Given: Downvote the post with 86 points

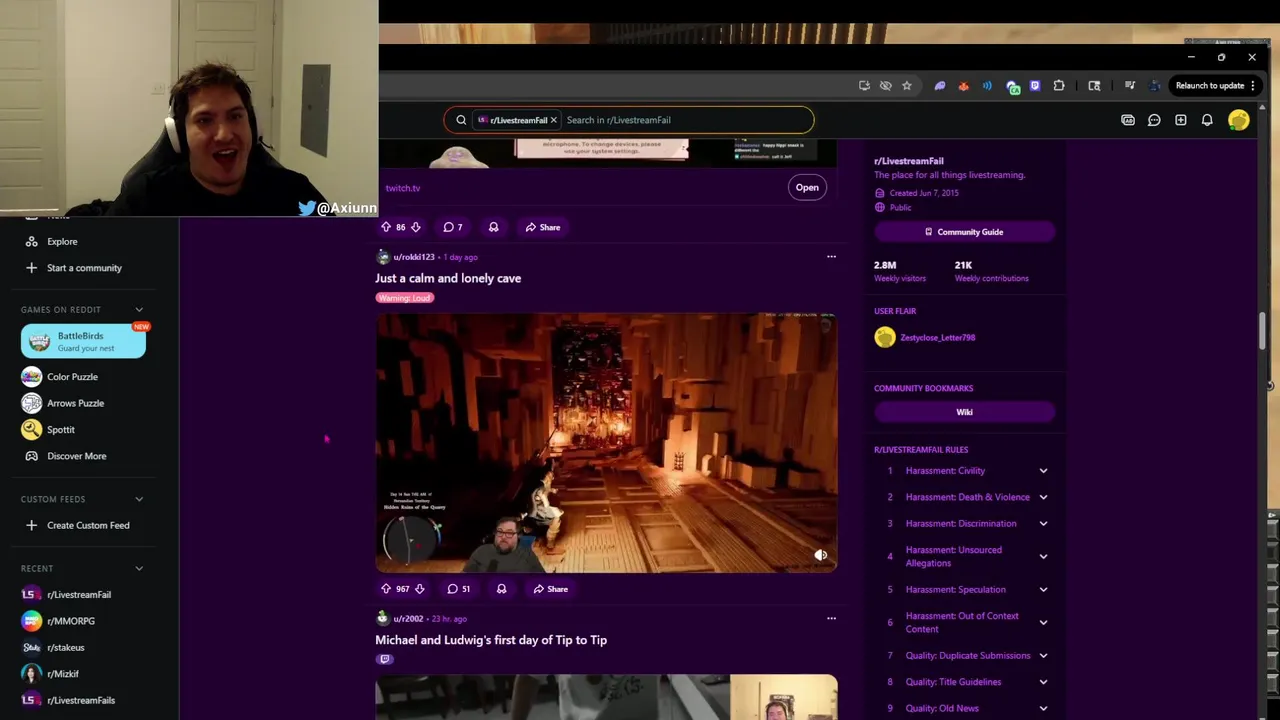Looking at the screenshot, I should pos(416,227).
